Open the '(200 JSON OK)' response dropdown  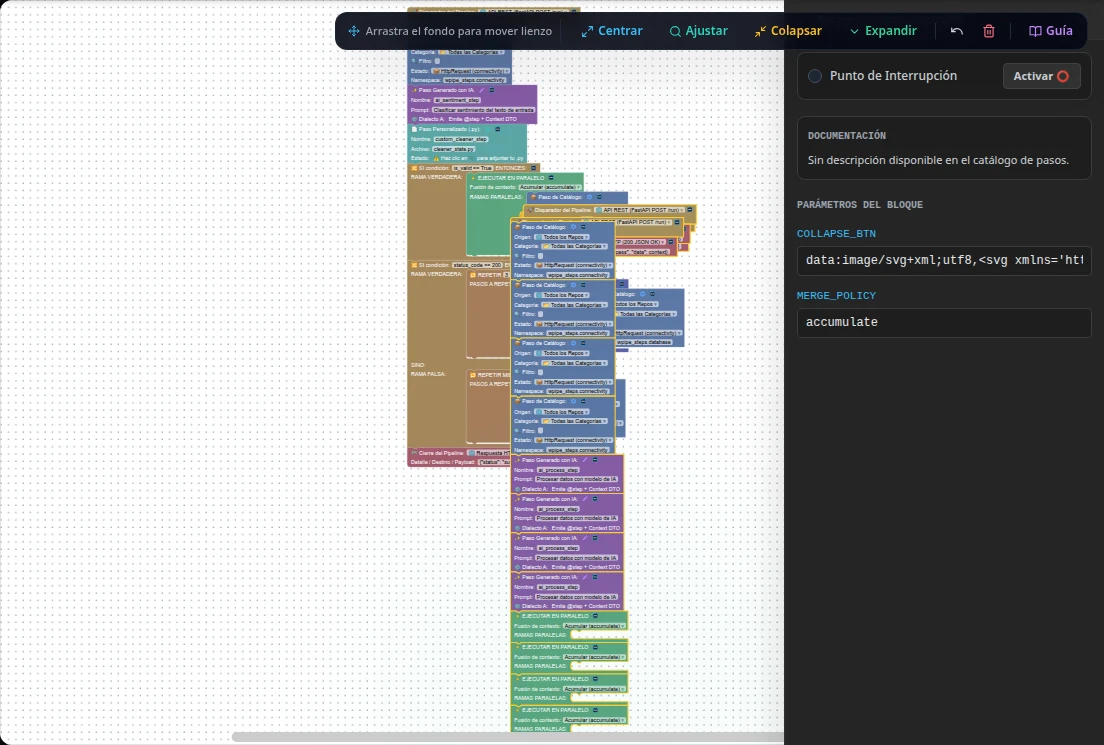[641, 242]
